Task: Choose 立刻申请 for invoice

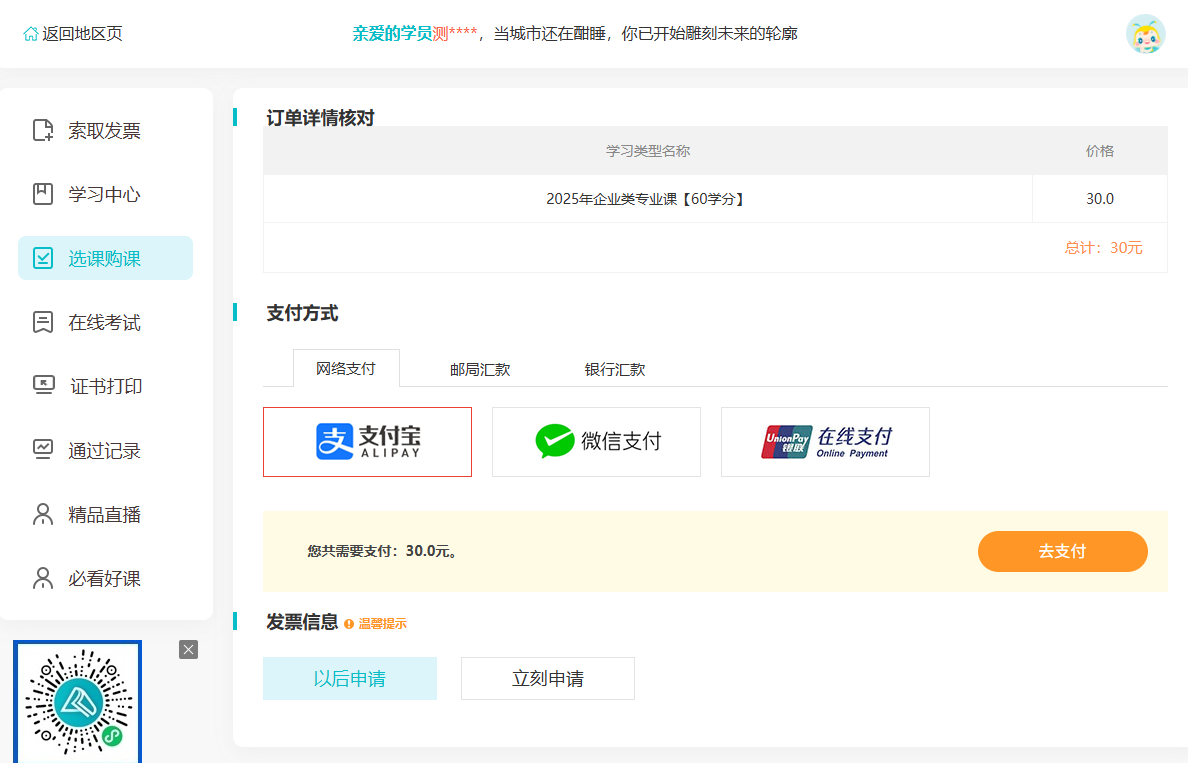Action: (x=548, y=678)
